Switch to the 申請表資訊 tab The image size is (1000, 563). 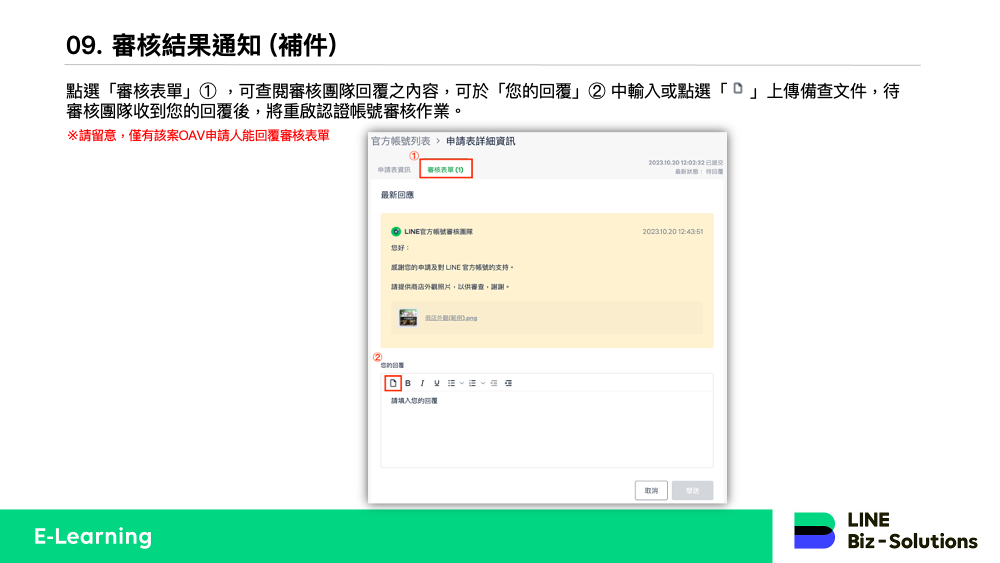point(394,169)
